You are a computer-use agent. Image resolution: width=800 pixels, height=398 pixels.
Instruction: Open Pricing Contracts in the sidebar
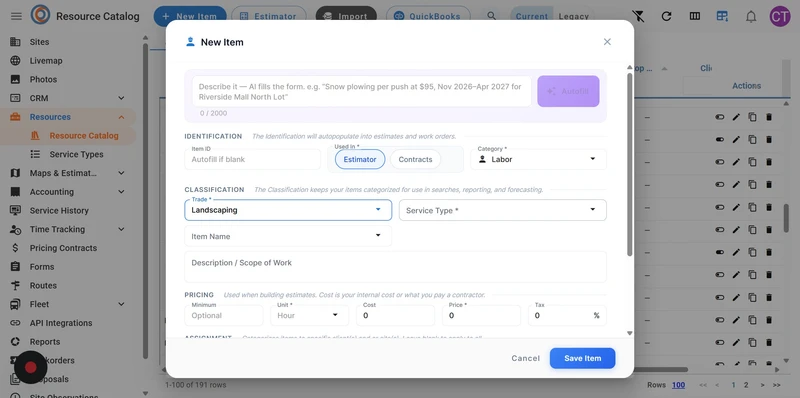[x=63, y=248]
